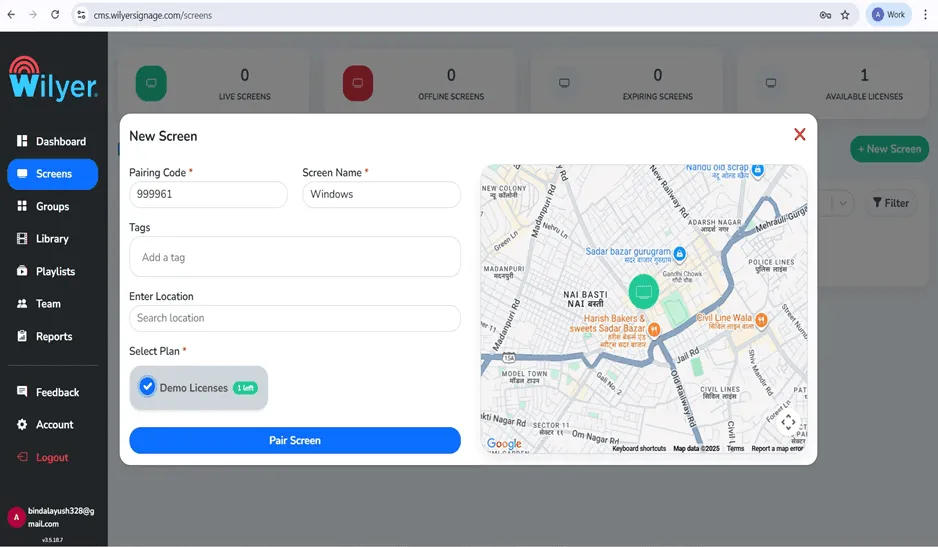Click the Available Licenses monitor icon

tap(771, 83)
